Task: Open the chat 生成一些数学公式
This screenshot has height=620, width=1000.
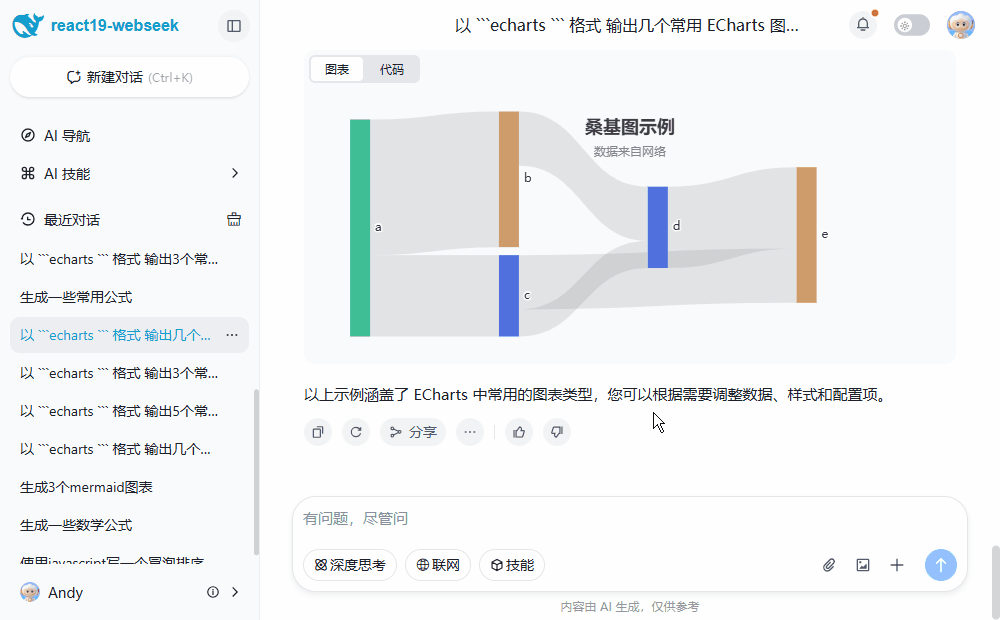Action: click(129, 525)
